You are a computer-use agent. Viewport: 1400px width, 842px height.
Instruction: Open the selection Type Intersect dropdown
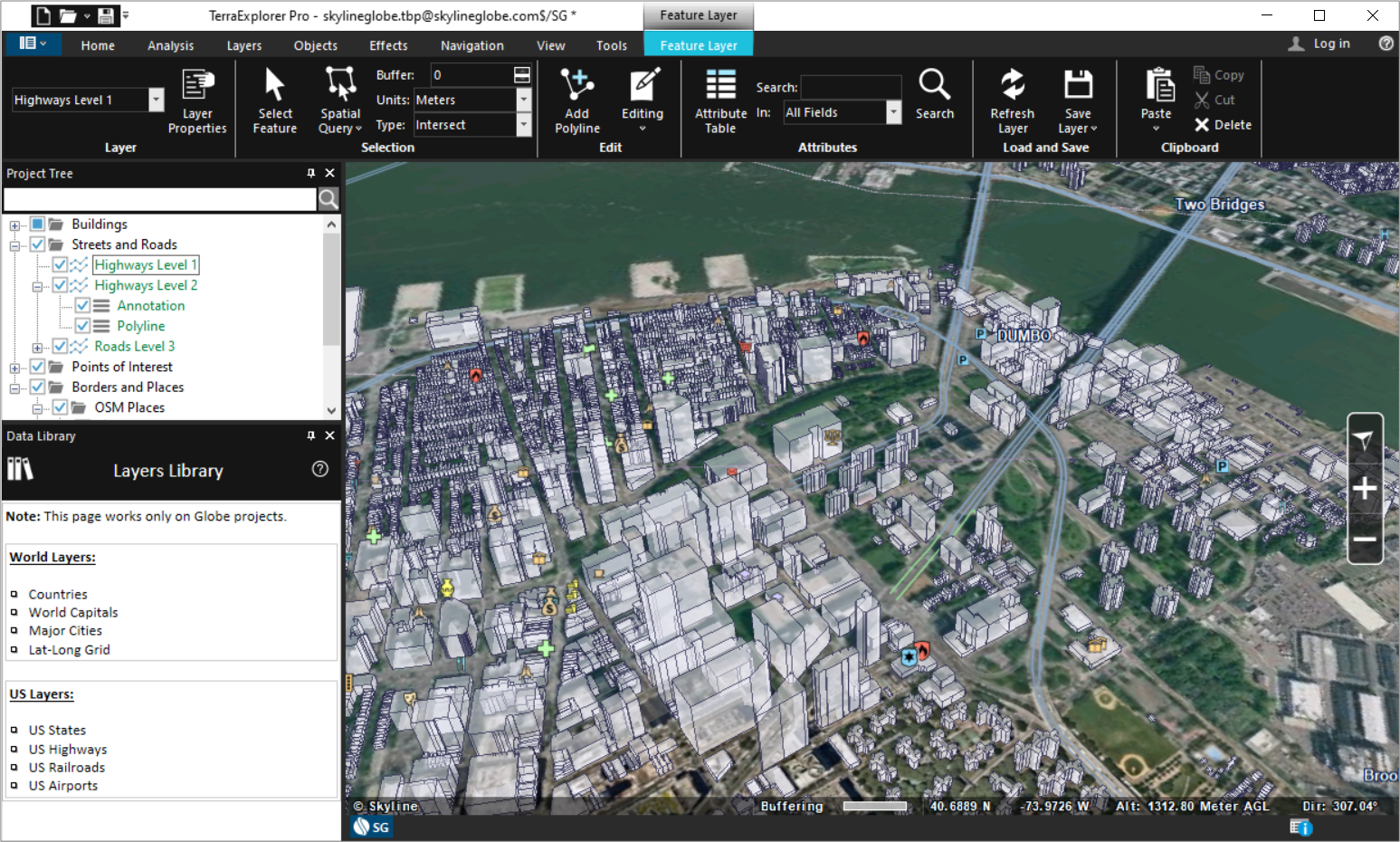(x=524, y=125)
